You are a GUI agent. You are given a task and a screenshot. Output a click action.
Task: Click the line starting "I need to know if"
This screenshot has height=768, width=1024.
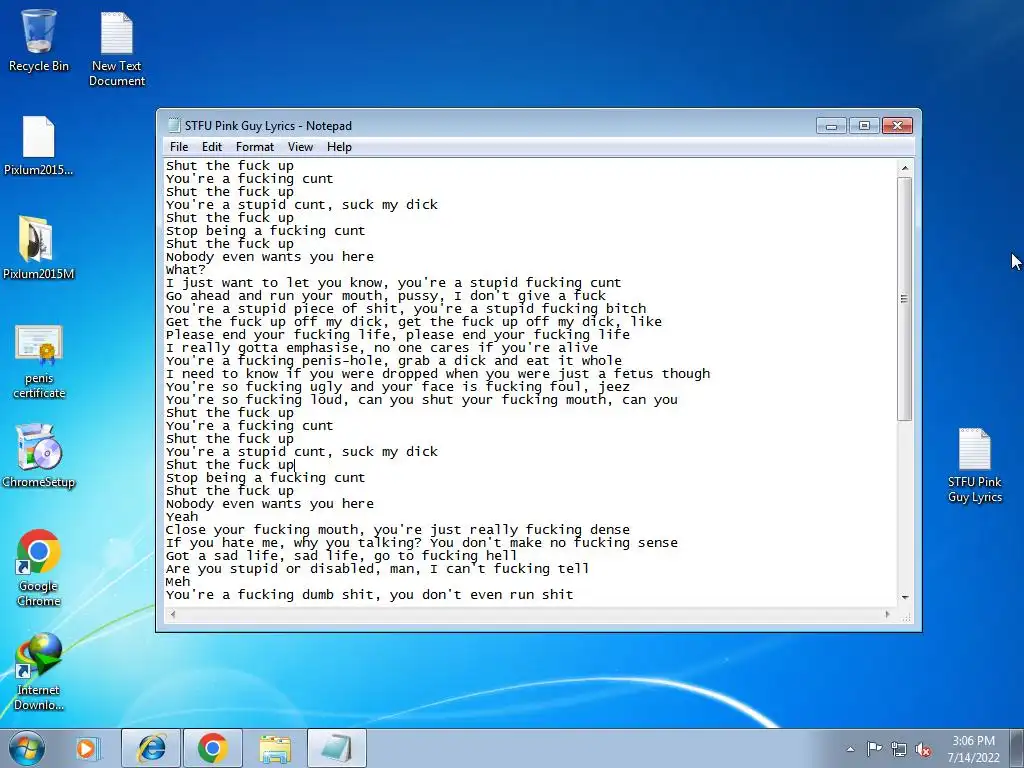pos(438,374)
